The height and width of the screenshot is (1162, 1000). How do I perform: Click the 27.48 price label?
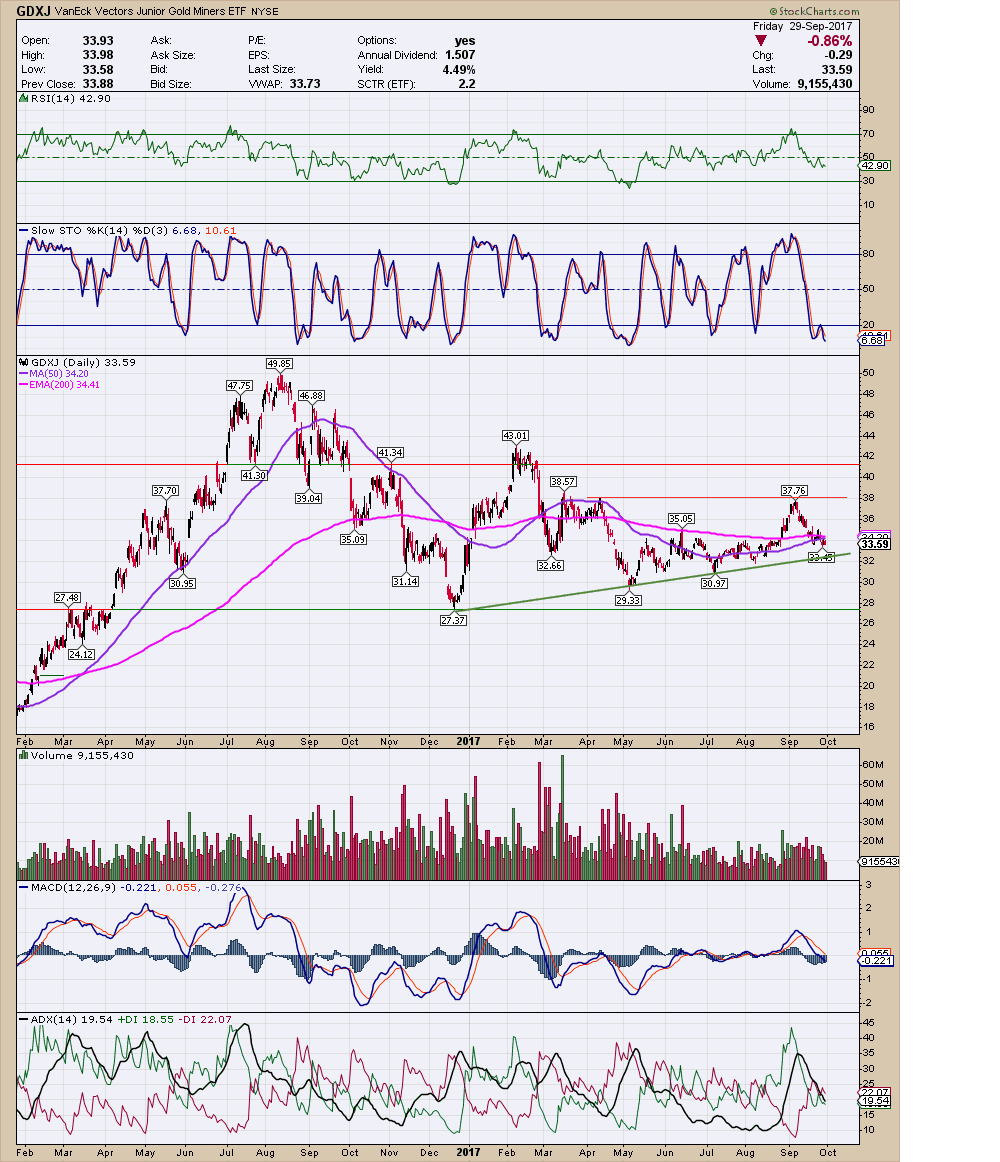coord(67,598)
